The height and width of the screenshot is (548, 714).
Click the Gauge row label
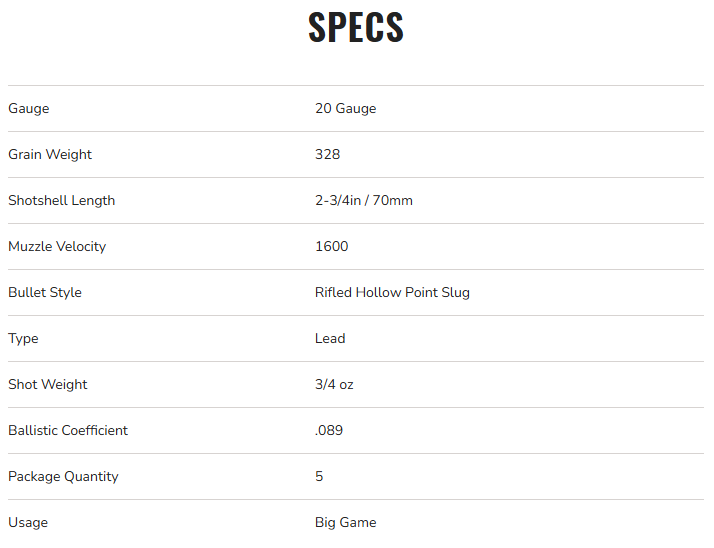[28, 108]
